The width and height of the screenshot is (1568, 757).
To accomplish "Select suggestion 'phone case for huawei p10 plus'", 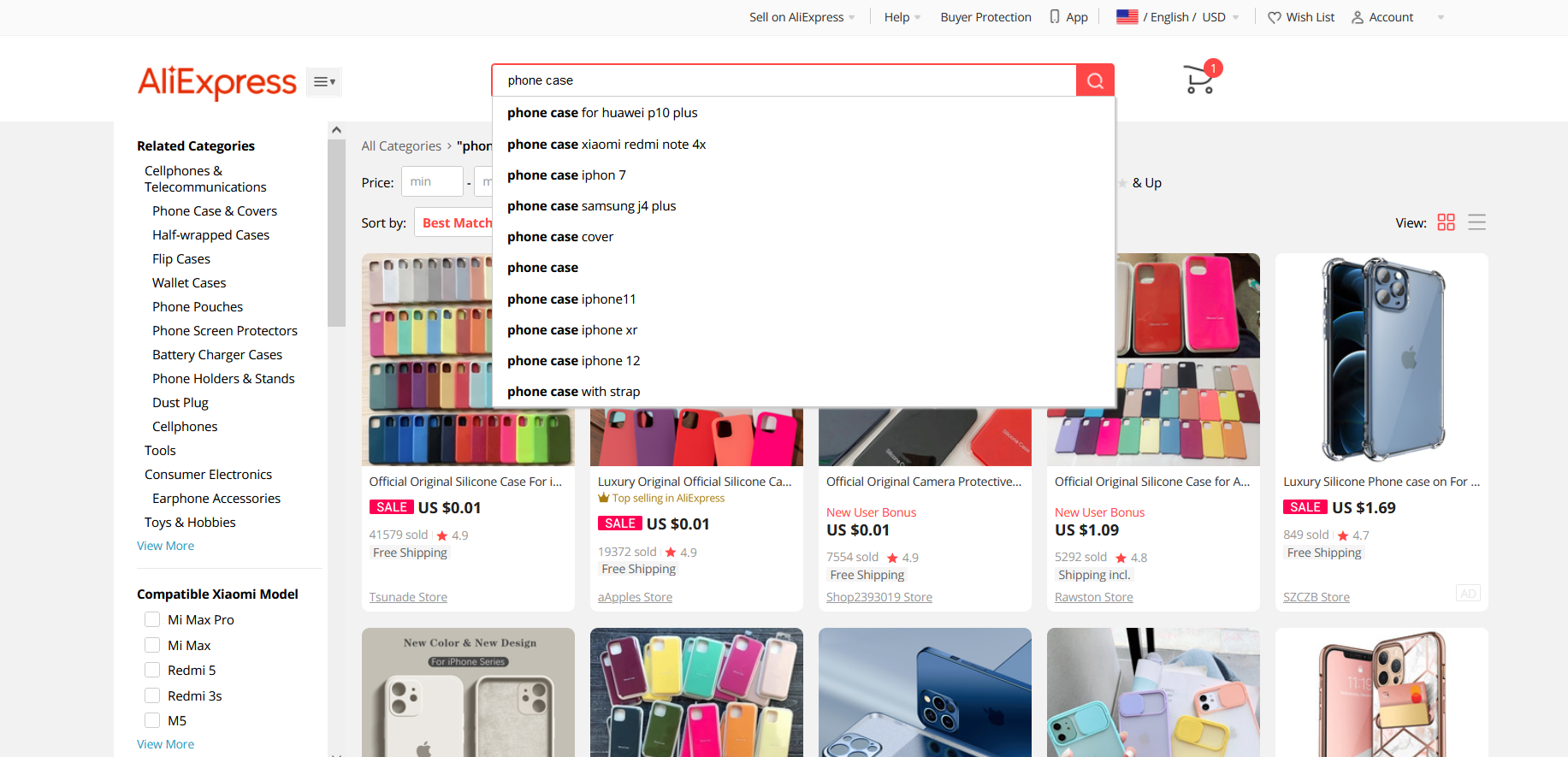I will point(803,113).
